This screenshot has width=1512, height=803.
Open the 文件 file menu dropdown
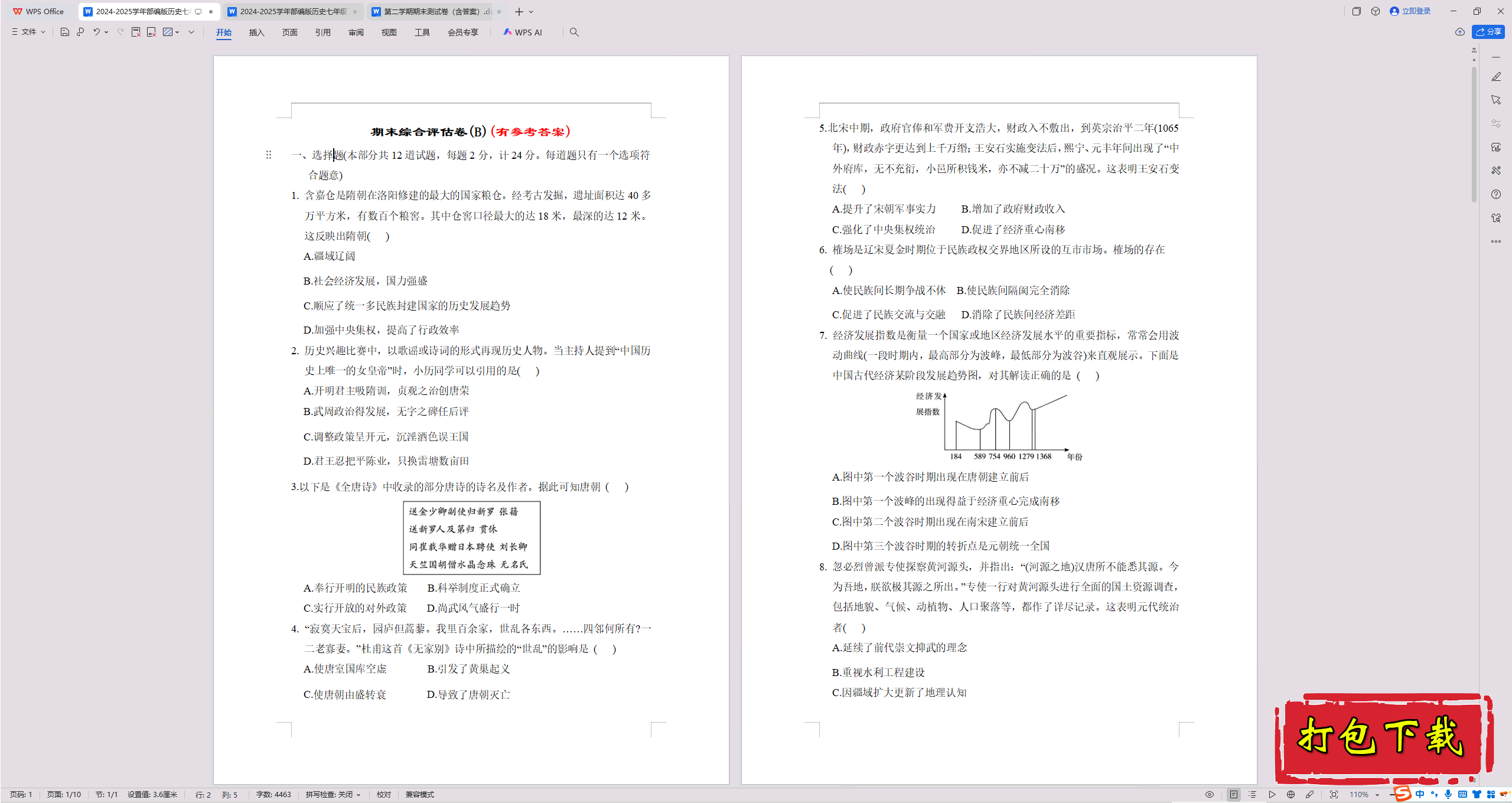coord(28,32)
